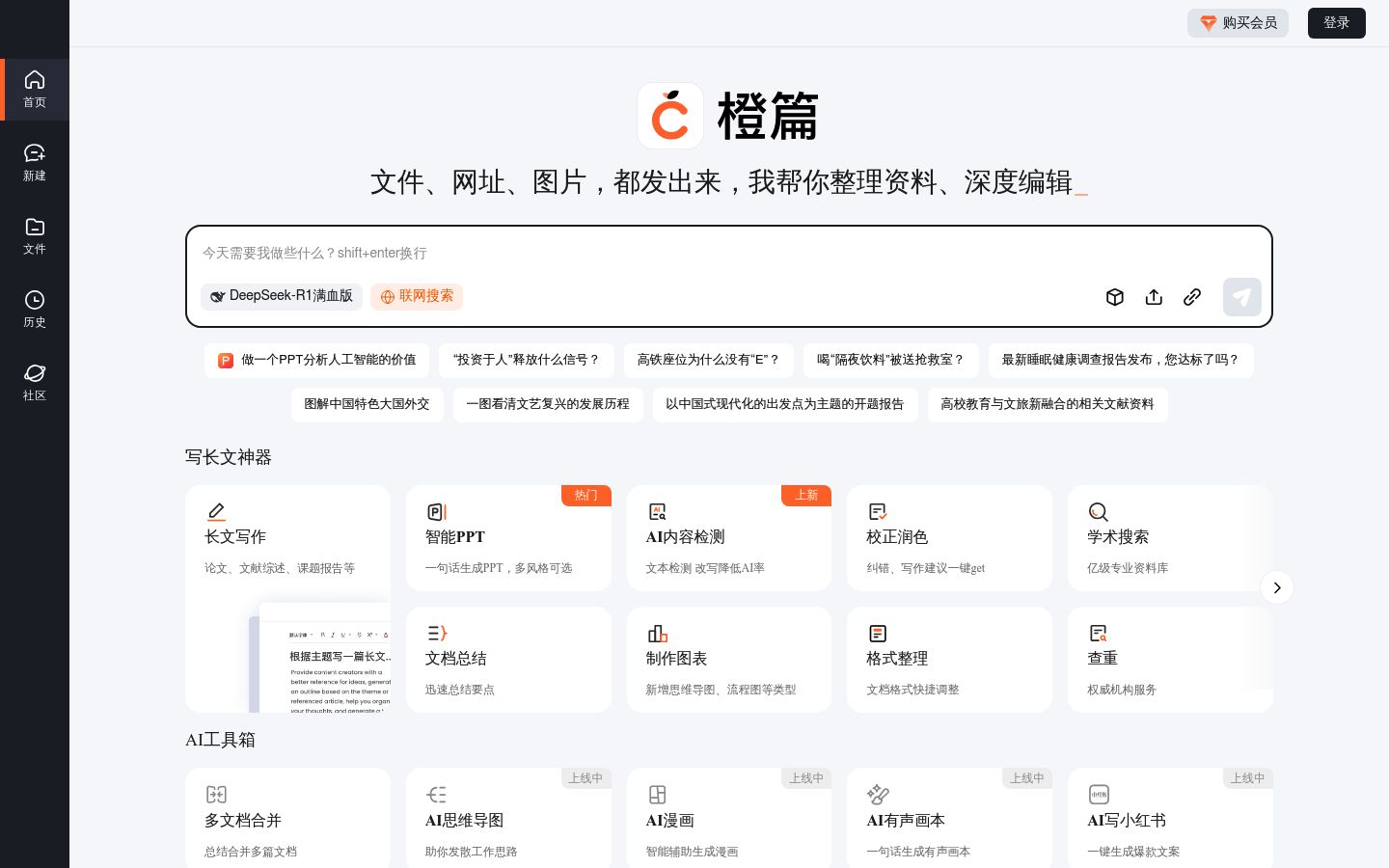Image resolution: width=1389 pixels, height=868 pixels.
Task: Open the 制作图表 card
Action: (x=729, y=660)
